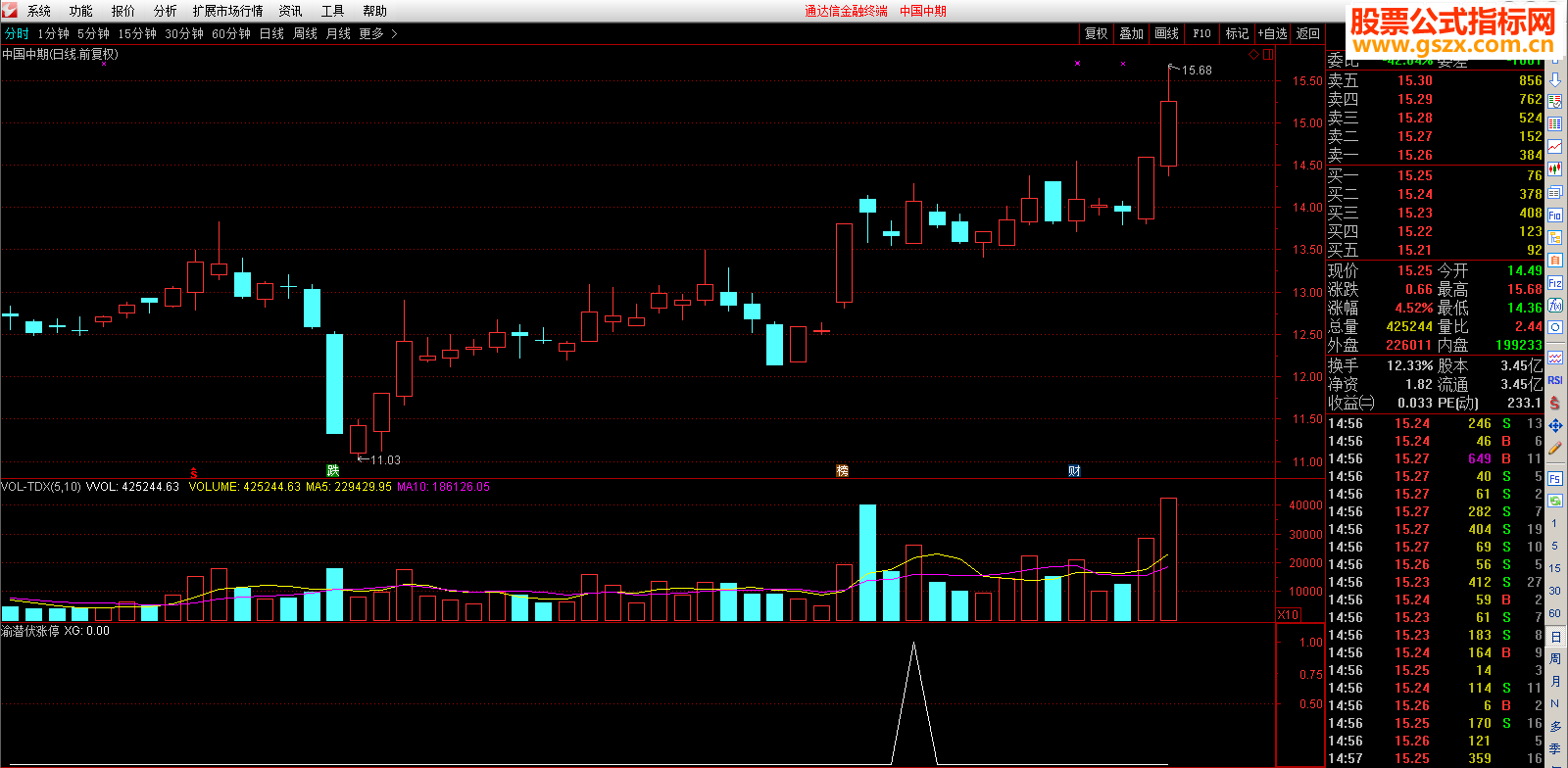The height and width of the screenshot is (768, 1568).
Task: Click the X10 volume scale toggle
Action: click(x=1288, y=615)
